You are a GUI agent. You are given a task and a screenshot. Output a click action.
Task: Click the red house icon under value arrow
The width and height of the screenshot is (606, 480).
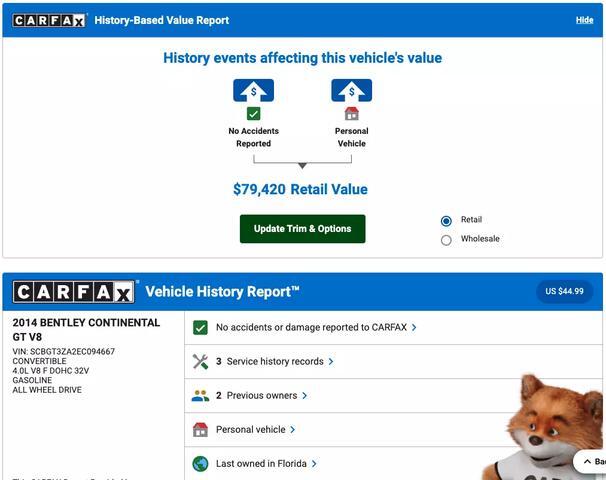click(352, 114)
